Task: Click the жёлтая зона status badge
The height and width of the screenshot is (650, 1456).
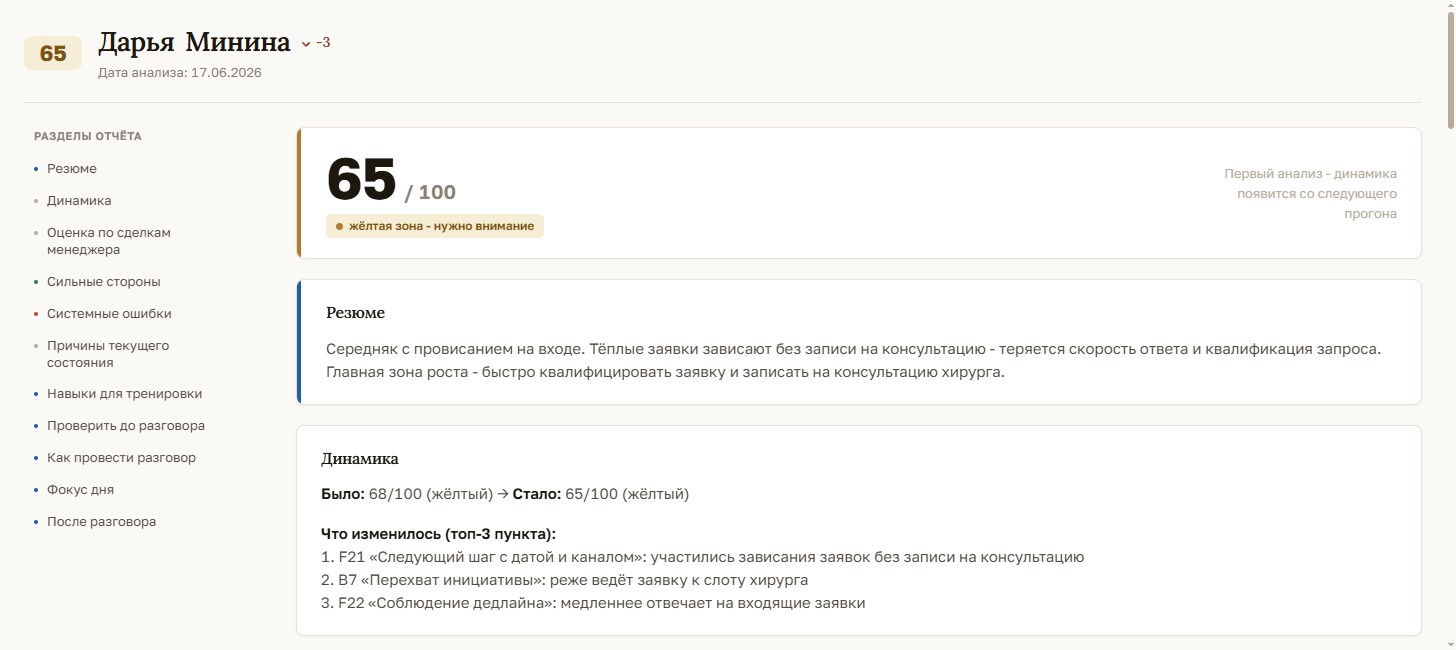Action: (435, 226)
